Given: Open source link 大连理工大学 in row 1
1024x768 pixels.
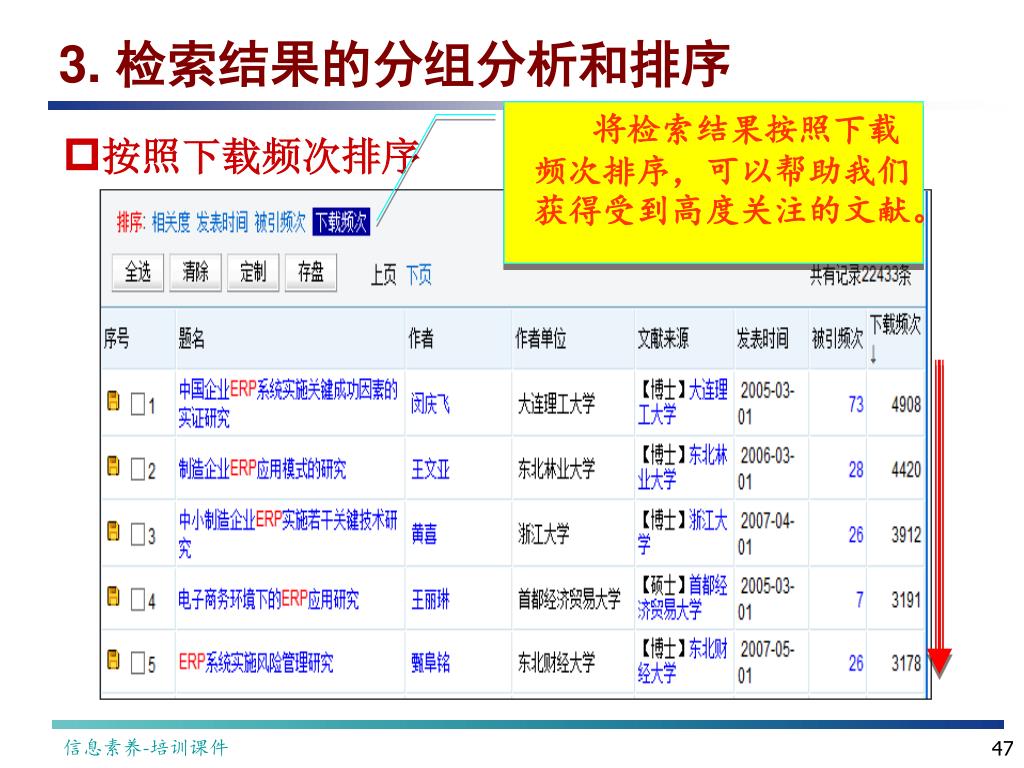Looking at the screenshot, I should 682,402.
